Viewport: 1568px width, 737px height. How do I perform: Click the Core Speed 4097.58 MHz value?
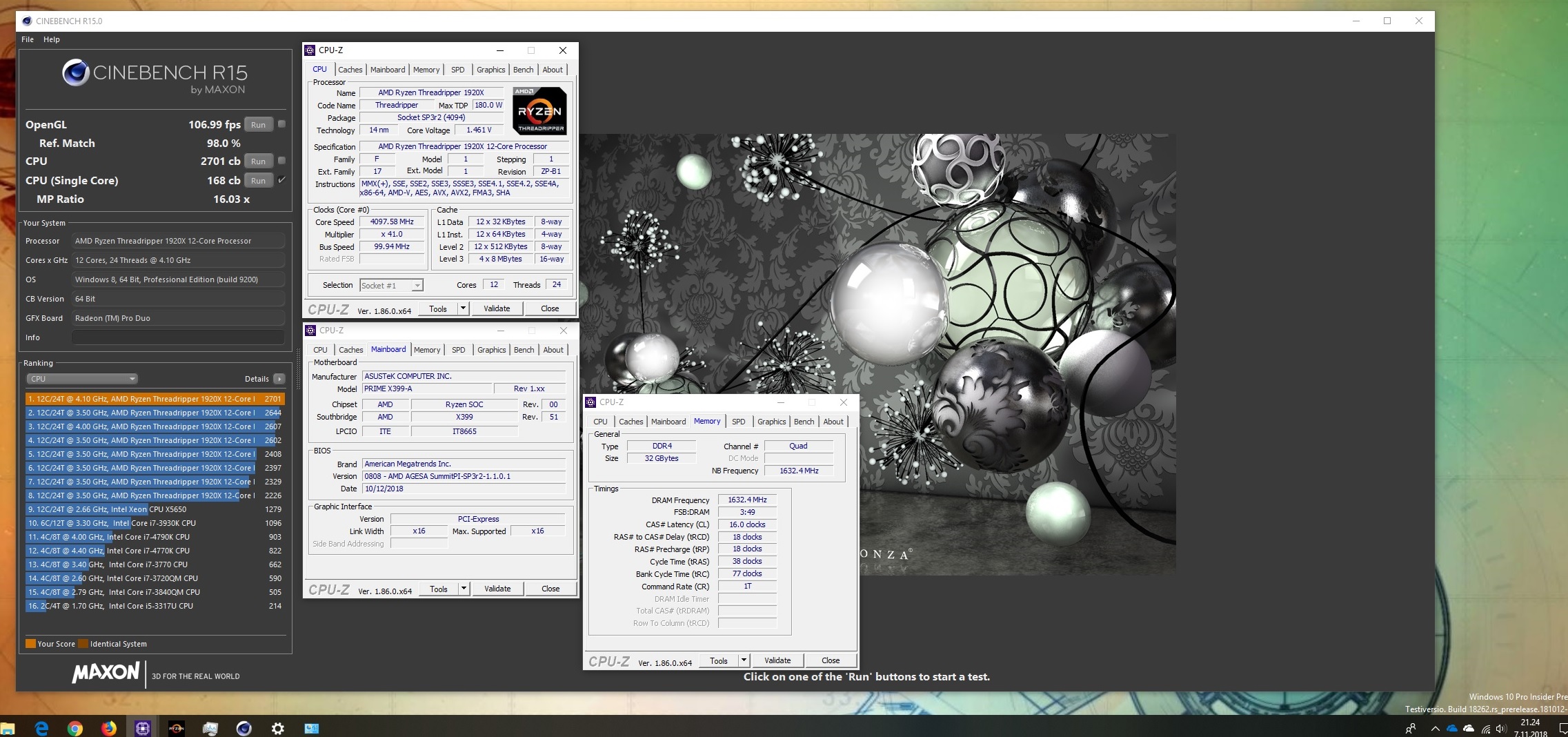coord(392,222)
